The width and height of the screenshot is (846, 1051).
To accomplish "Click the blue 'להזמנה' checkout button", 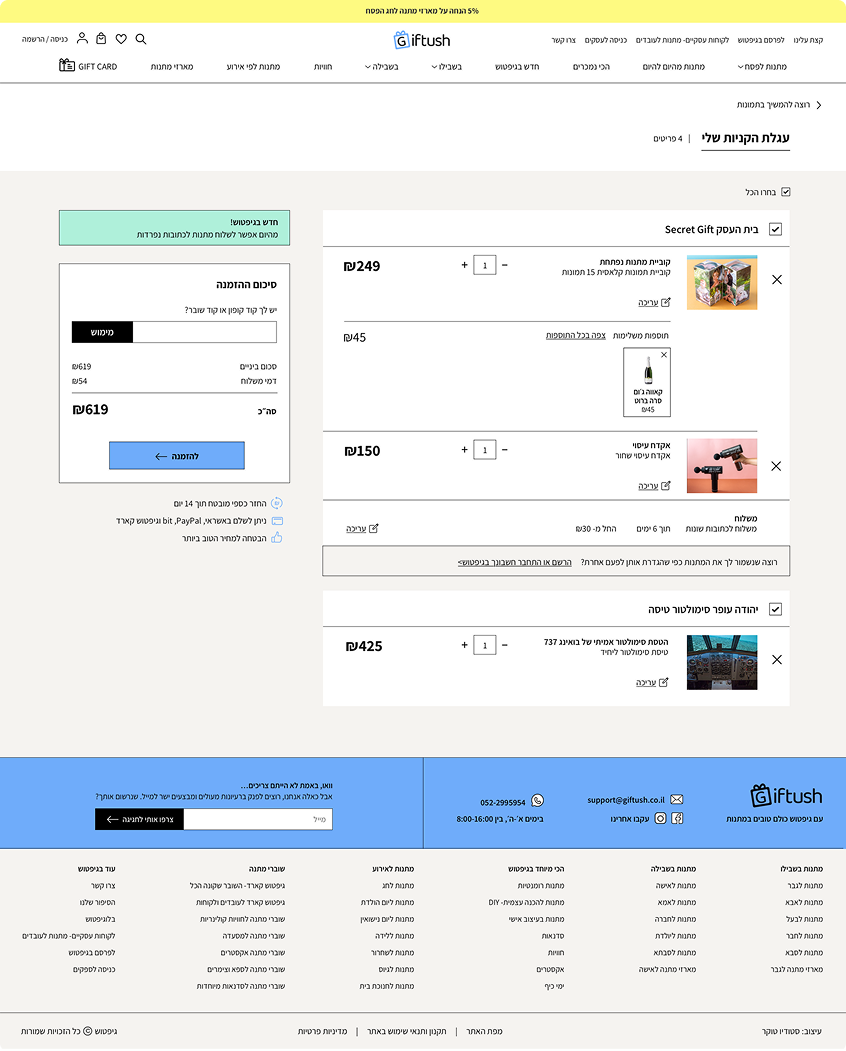I will (x=177, y=456).
